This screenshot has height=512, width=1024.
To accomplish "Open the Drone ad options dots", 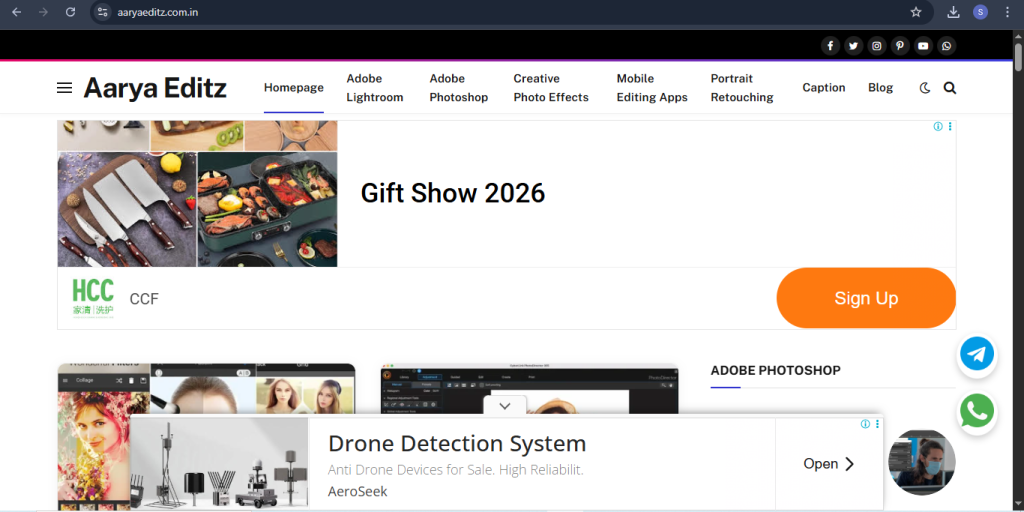I will point(877,424).
